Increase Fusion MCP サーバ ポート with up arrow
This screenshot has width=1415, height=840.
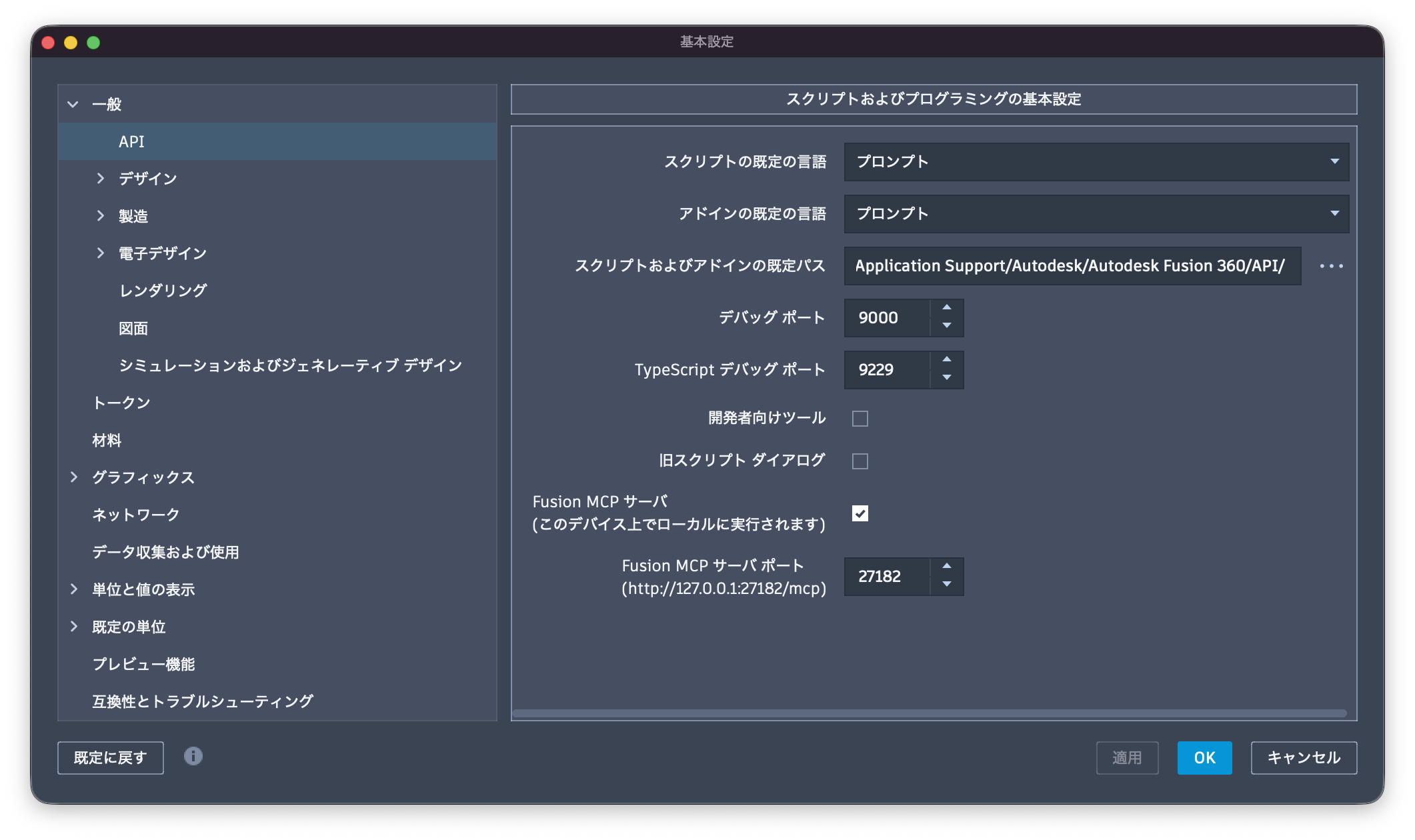pyautogui.click(x=947, y=566)
